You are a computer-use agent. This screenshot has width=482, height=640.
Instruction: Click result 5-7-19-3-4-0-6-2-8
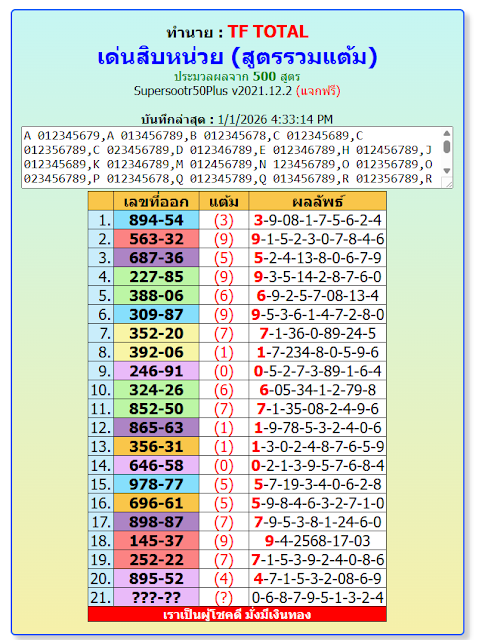click(318, 484)
